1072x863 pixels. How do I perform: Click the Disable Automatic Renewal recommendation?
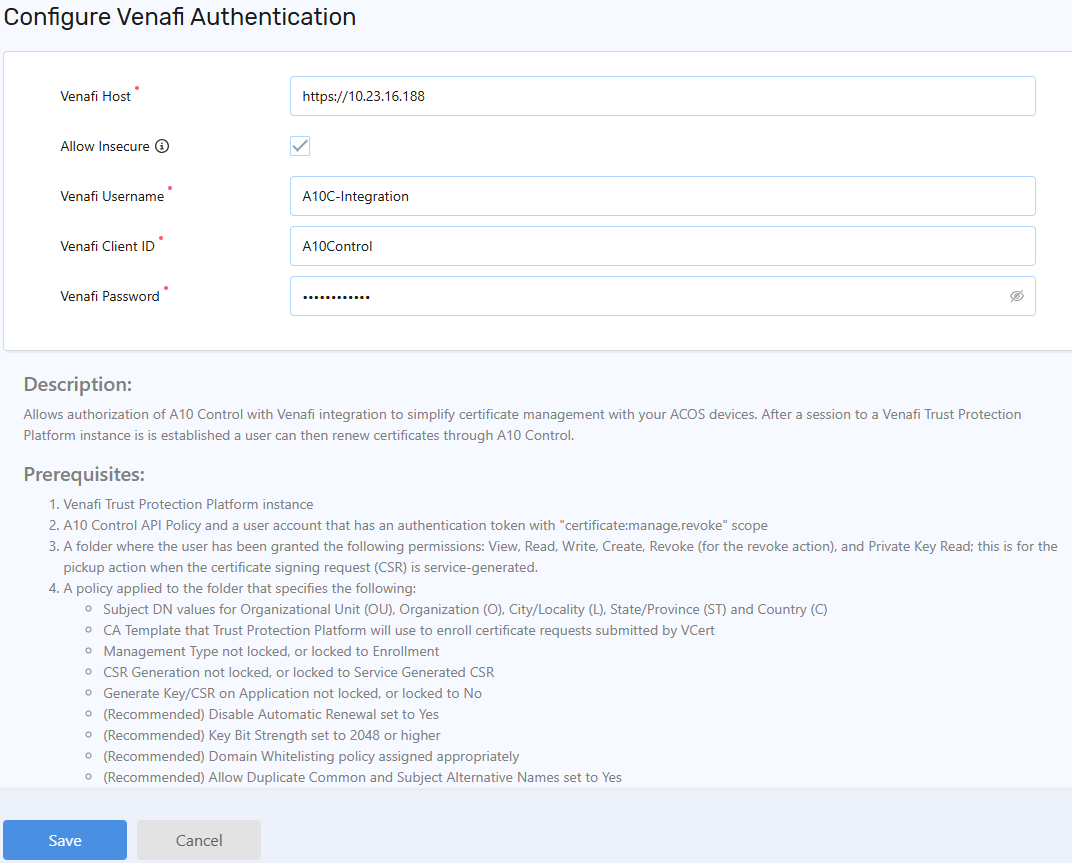(x=271, y=714)
